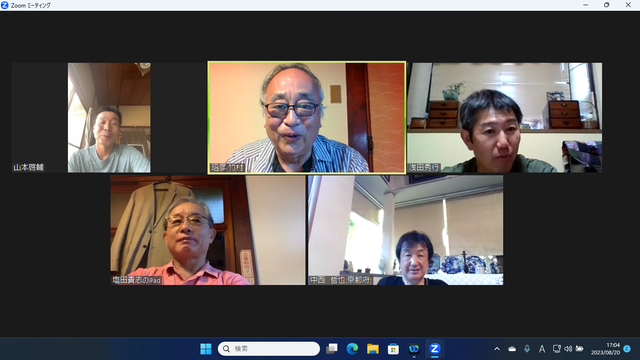Click the active speaker's name label
Image resolution: width=640 pixels, height=360 pixels.
(227, 167)
